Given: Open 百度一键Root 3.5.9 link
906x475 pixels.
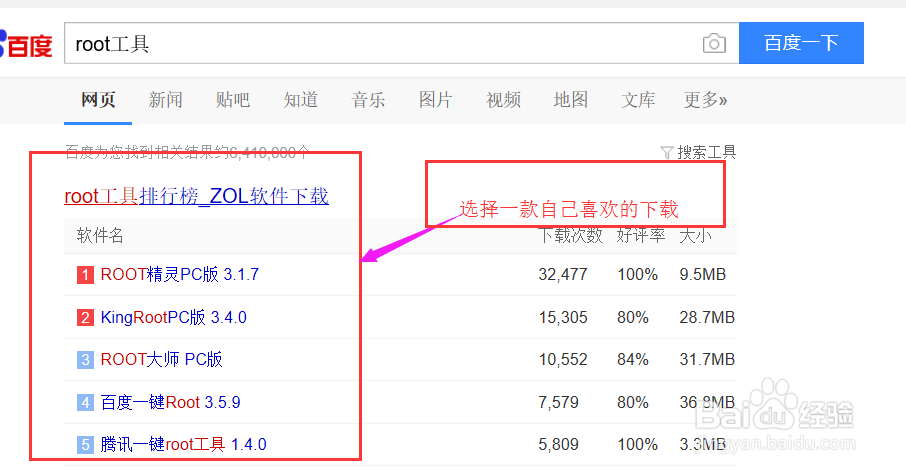Looking at the screenshot, I should pos(170,402).
